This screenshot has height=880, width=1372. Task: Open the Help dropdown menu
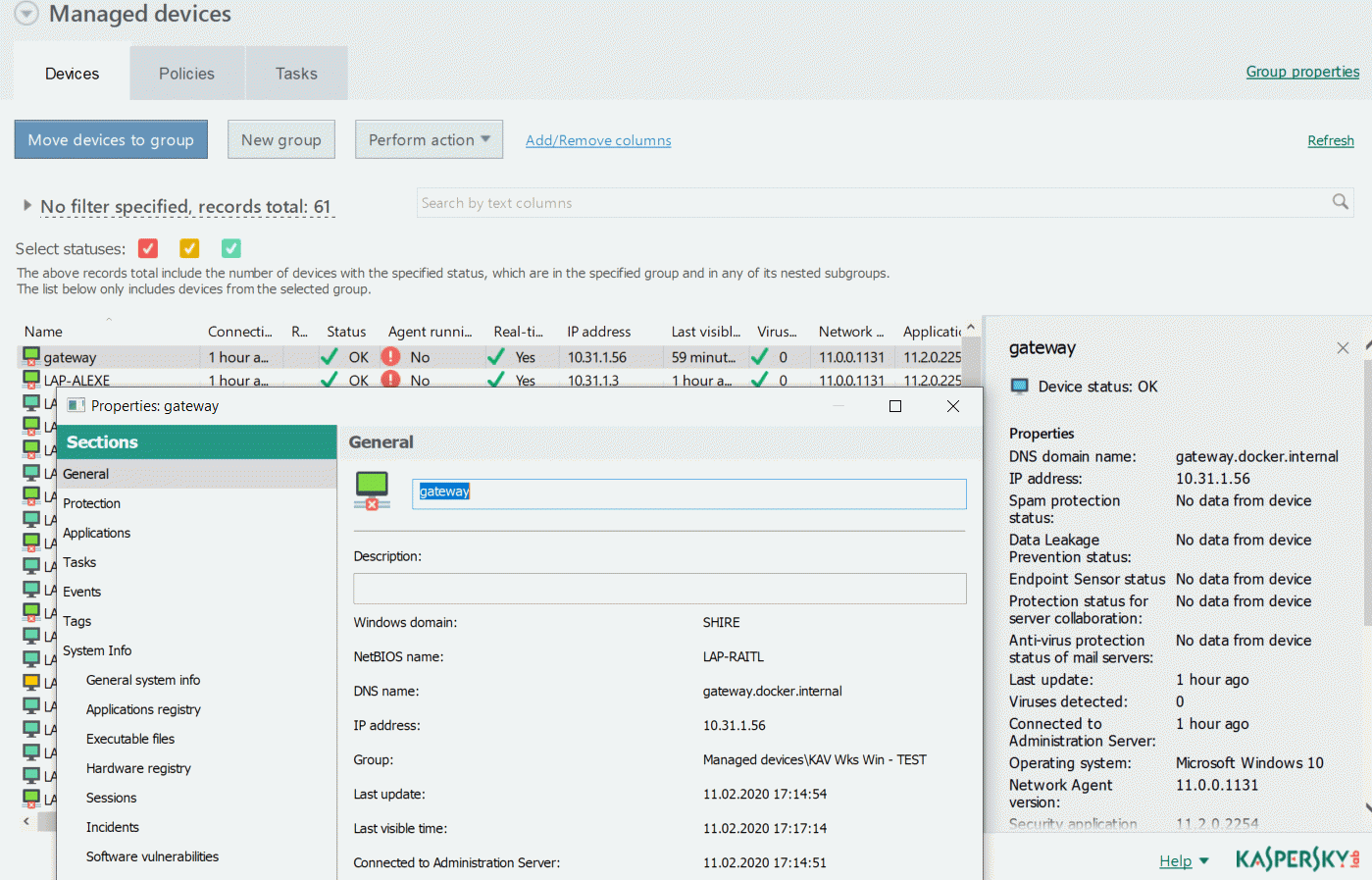coord(1184,860)
